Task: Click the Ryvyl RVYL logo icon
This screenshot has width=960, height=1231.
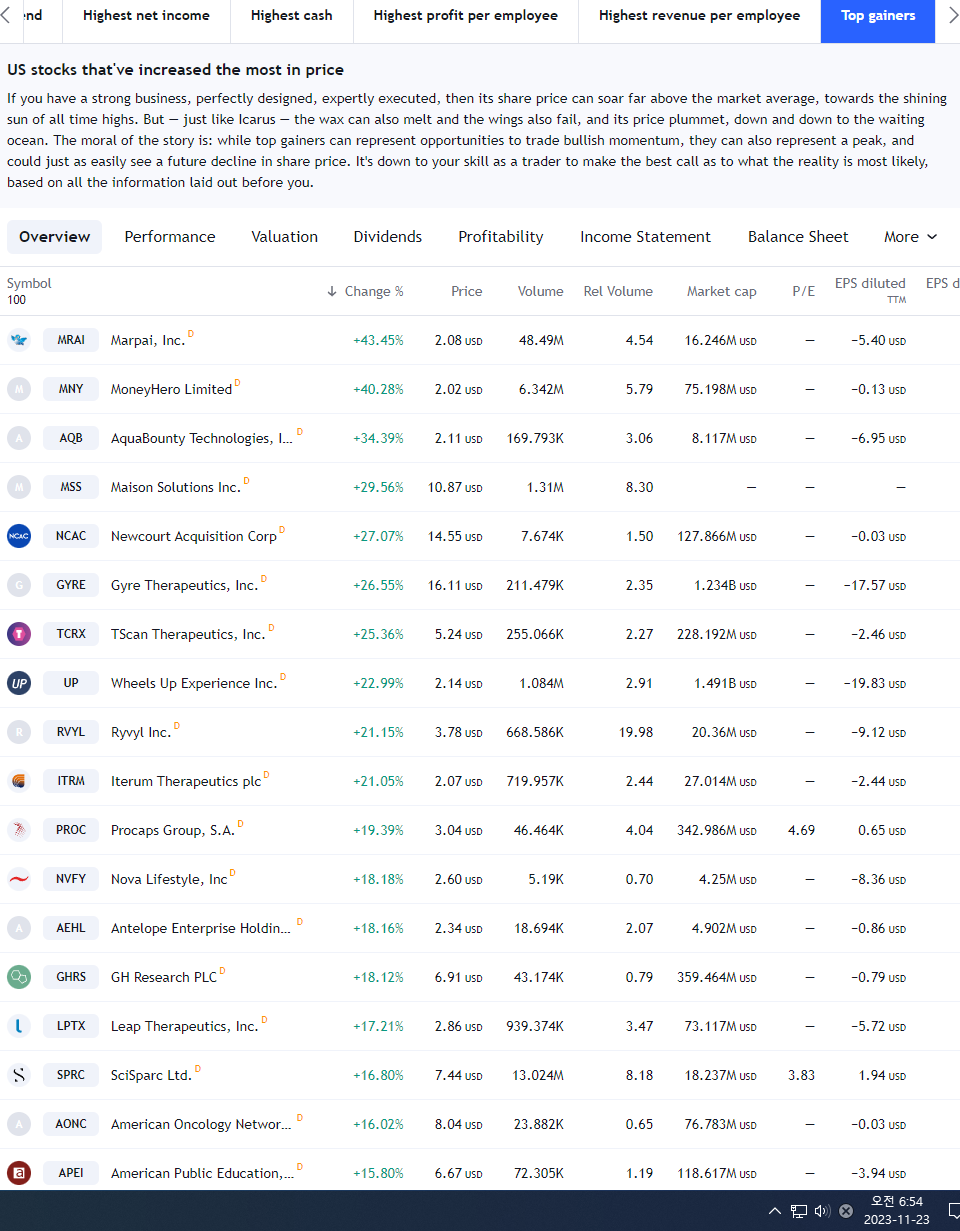Action: tap(19, 732)
